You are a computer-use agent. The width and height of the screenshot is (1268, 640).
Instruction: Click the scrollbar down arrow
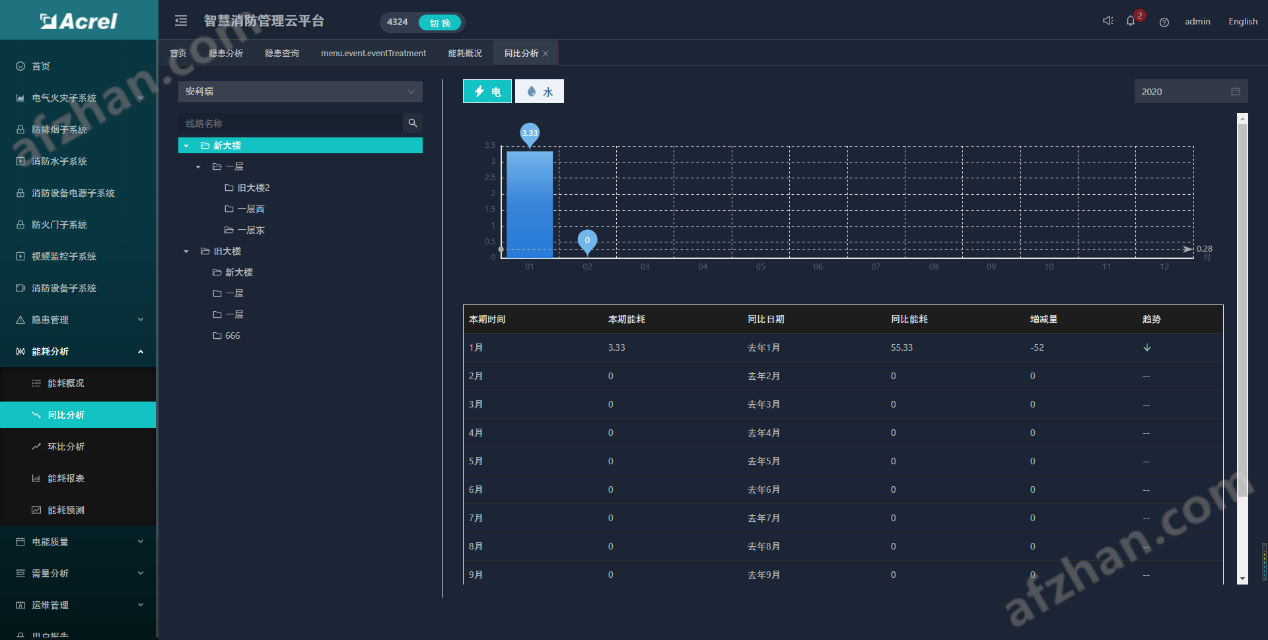[x=1243, y=578]
